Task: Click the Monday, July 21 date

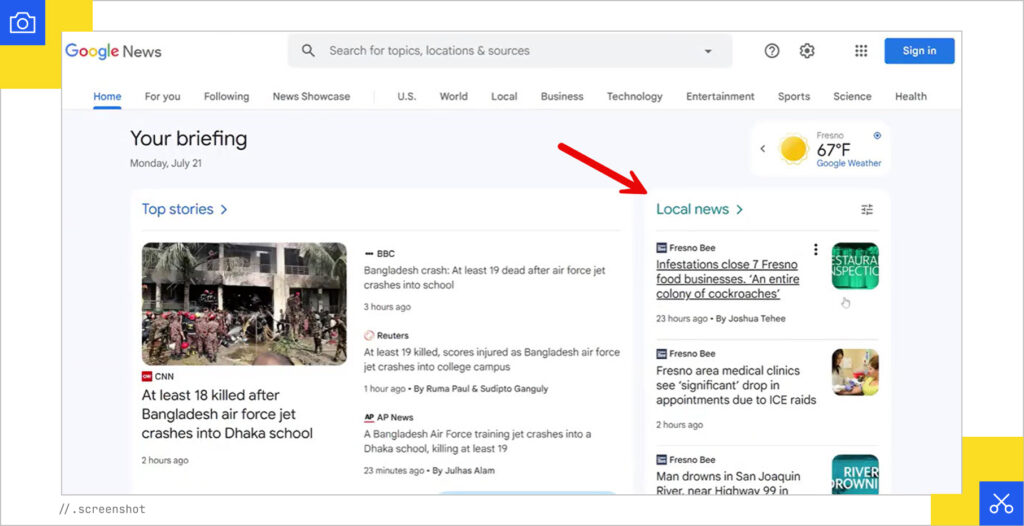Action: pos(166,163)
